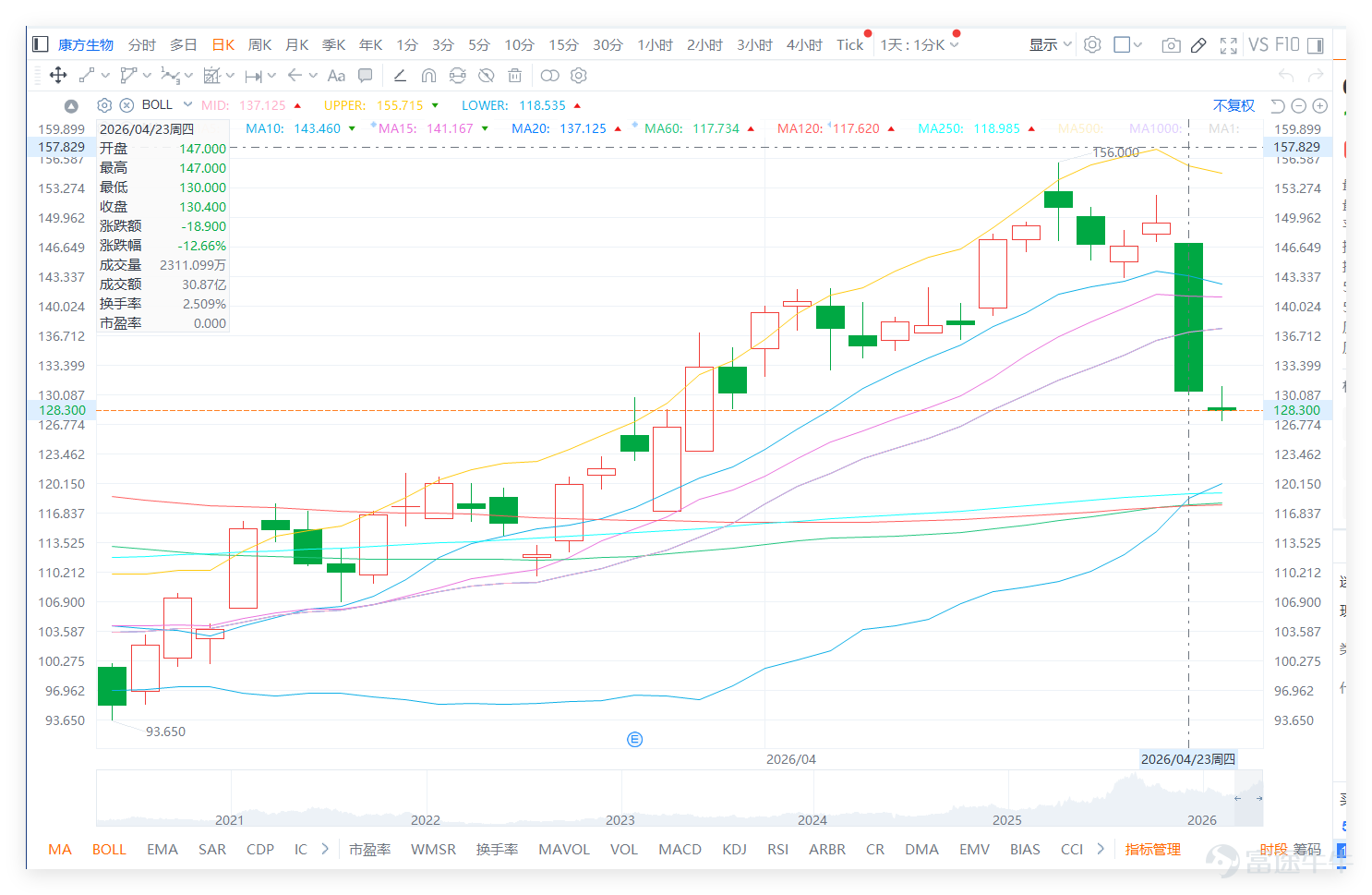Select the regression channel chart tool
Image resolution: width=1372 pixels, height=895 pixels.
[211, 76]
